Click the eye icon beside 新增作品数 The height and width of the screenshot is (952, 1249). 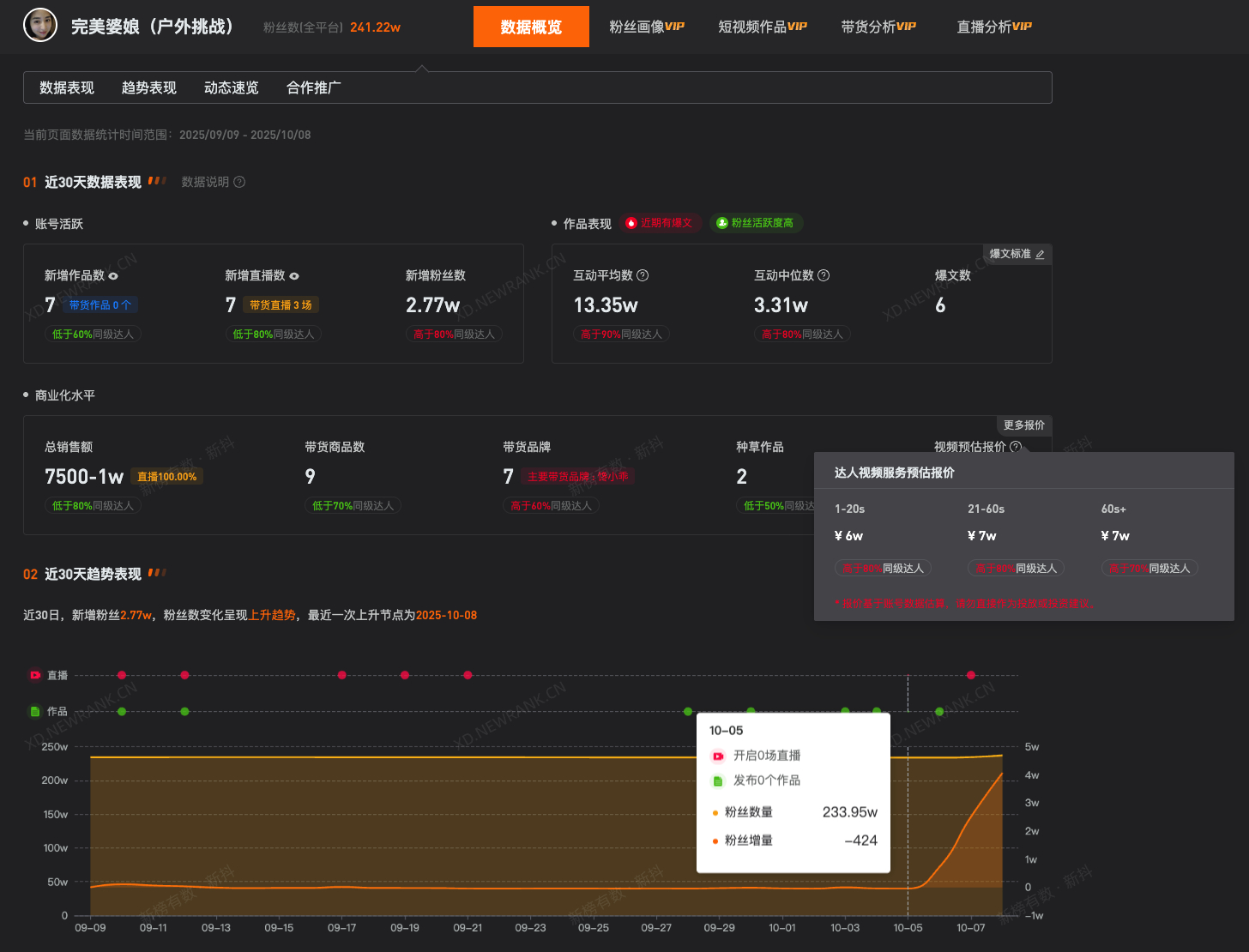(x=113, y=276)
